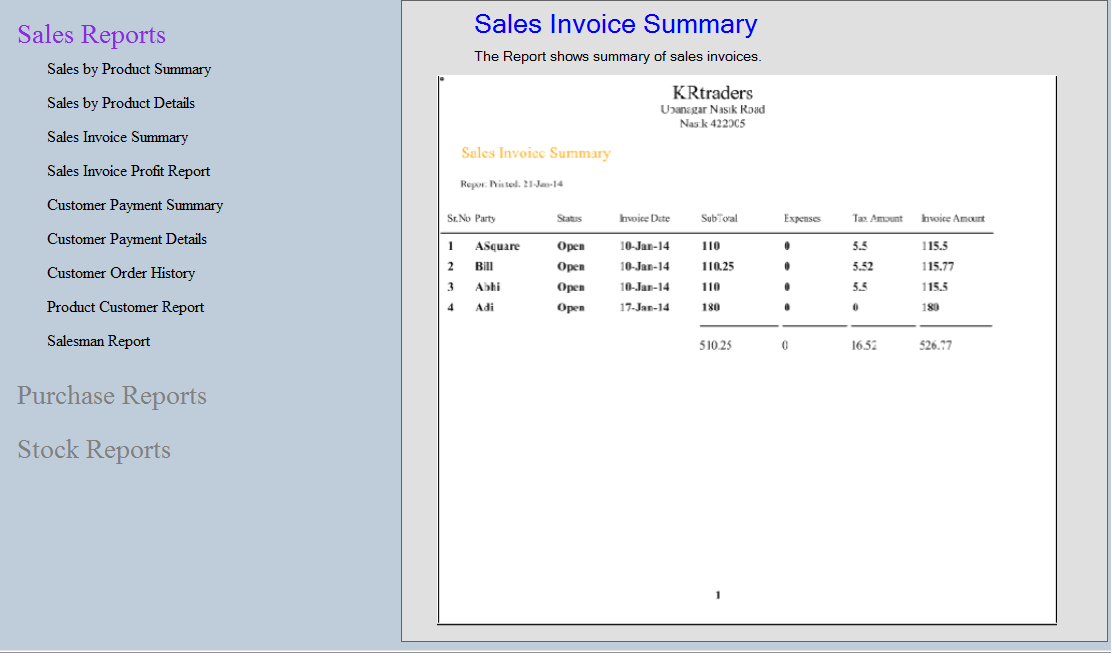Screen dimensions: 1112x656
Task: Click the ASquare party row in the report
Action: click(497, 246)
